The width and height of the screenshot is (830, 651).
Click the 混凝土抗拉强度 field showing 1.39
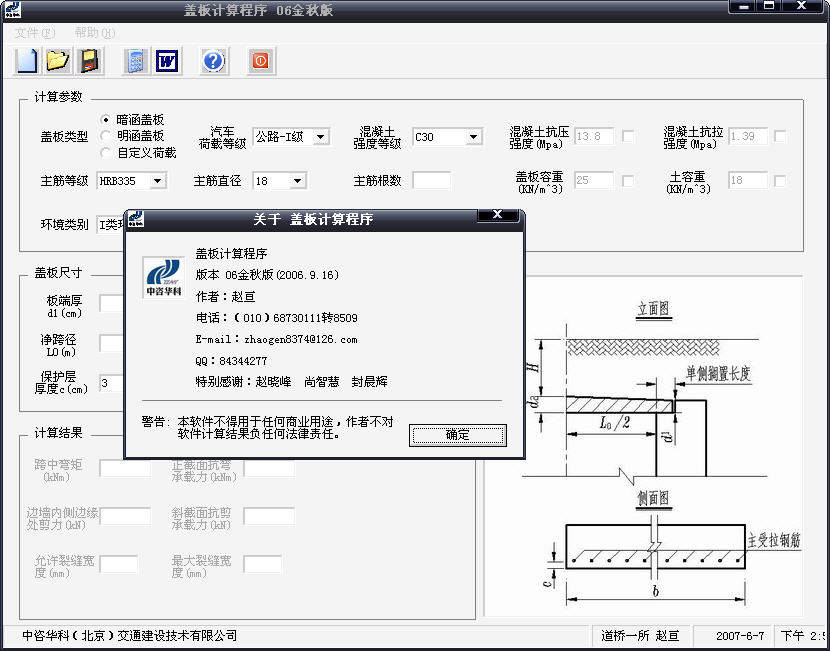[x=747, y=137]
